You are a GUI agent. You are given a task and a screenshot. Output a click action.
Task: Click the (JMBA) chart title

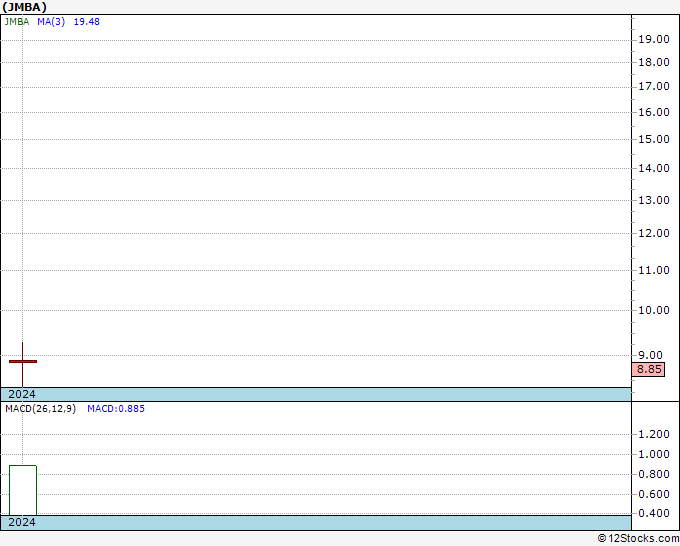pos(24,7)
